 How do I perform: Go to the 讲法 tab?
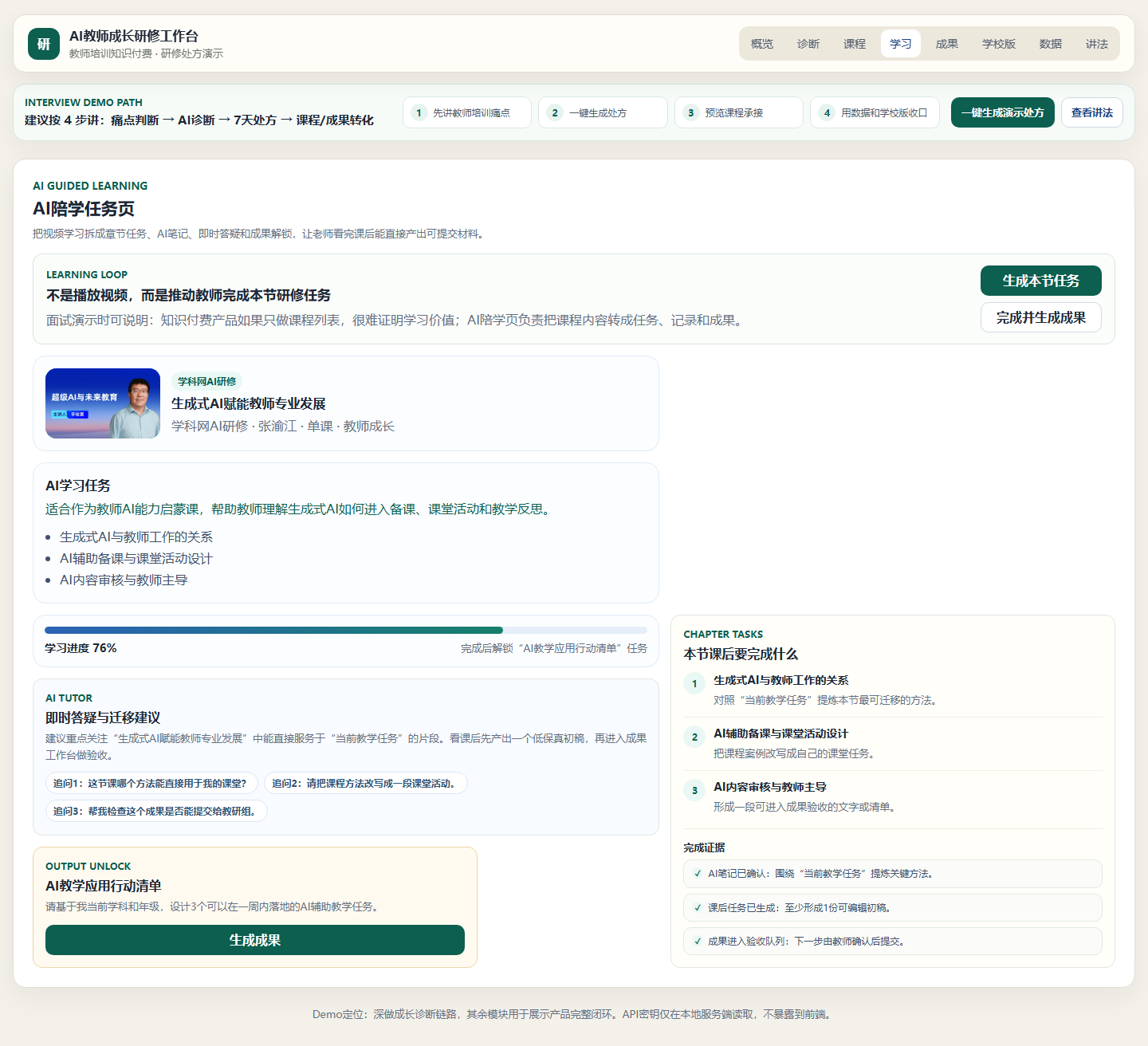coord(1097,44)
